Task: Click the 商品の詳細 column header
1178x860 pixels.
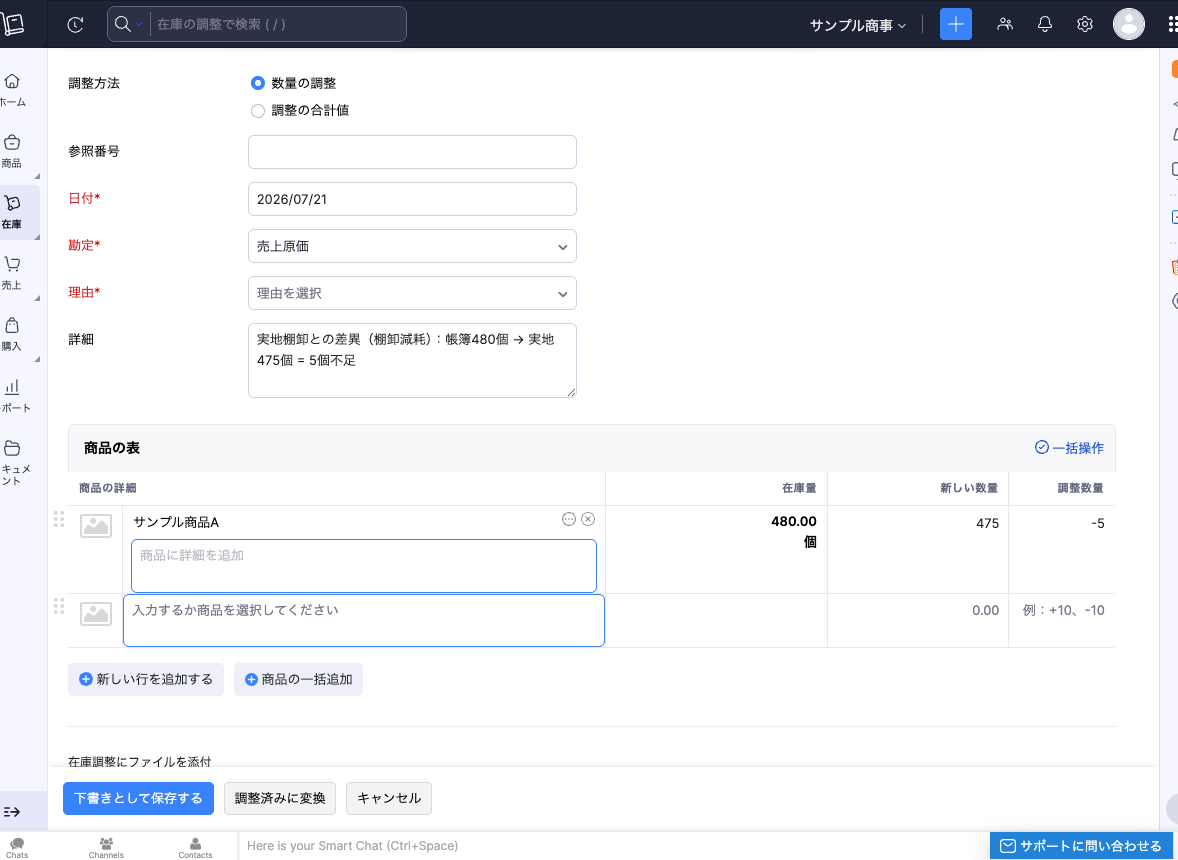Action: (107, 488)
